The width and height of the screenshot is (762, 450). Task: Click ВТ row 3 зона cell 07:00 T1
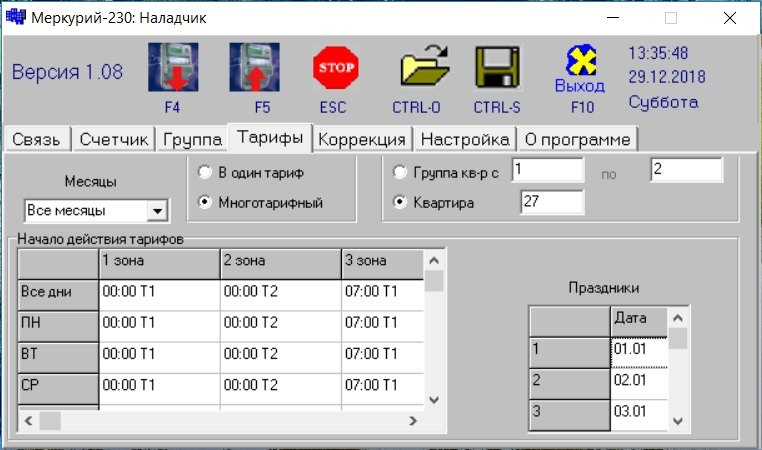click(x=383, y=358)
